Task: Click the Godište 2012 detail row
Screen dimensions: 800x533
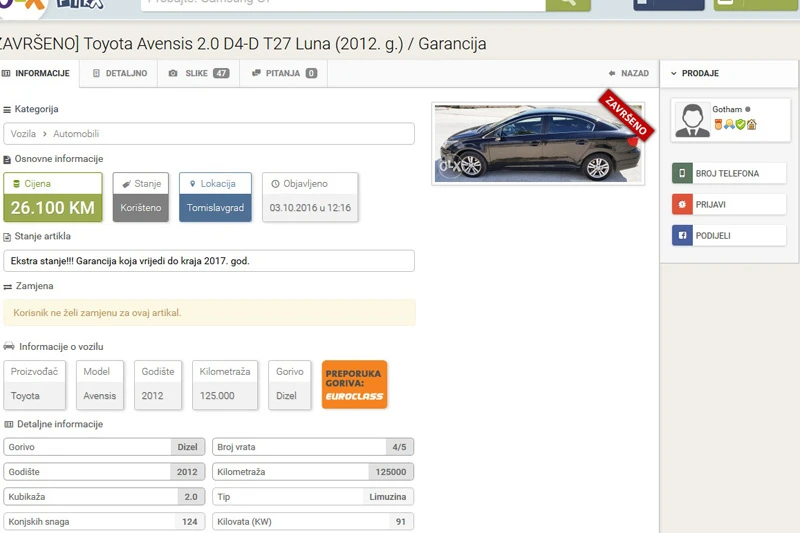Action: click(x=104, y=472)
